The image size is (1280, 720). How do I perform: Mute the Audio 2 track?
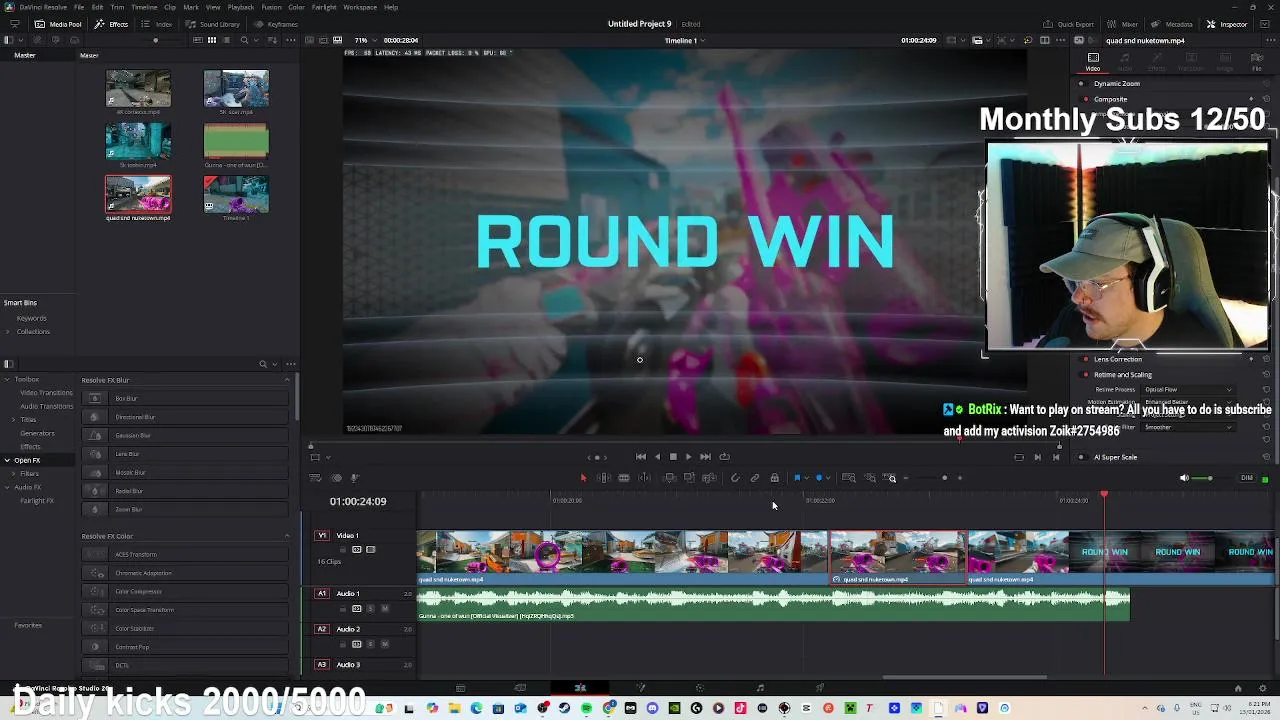(384, 644)
